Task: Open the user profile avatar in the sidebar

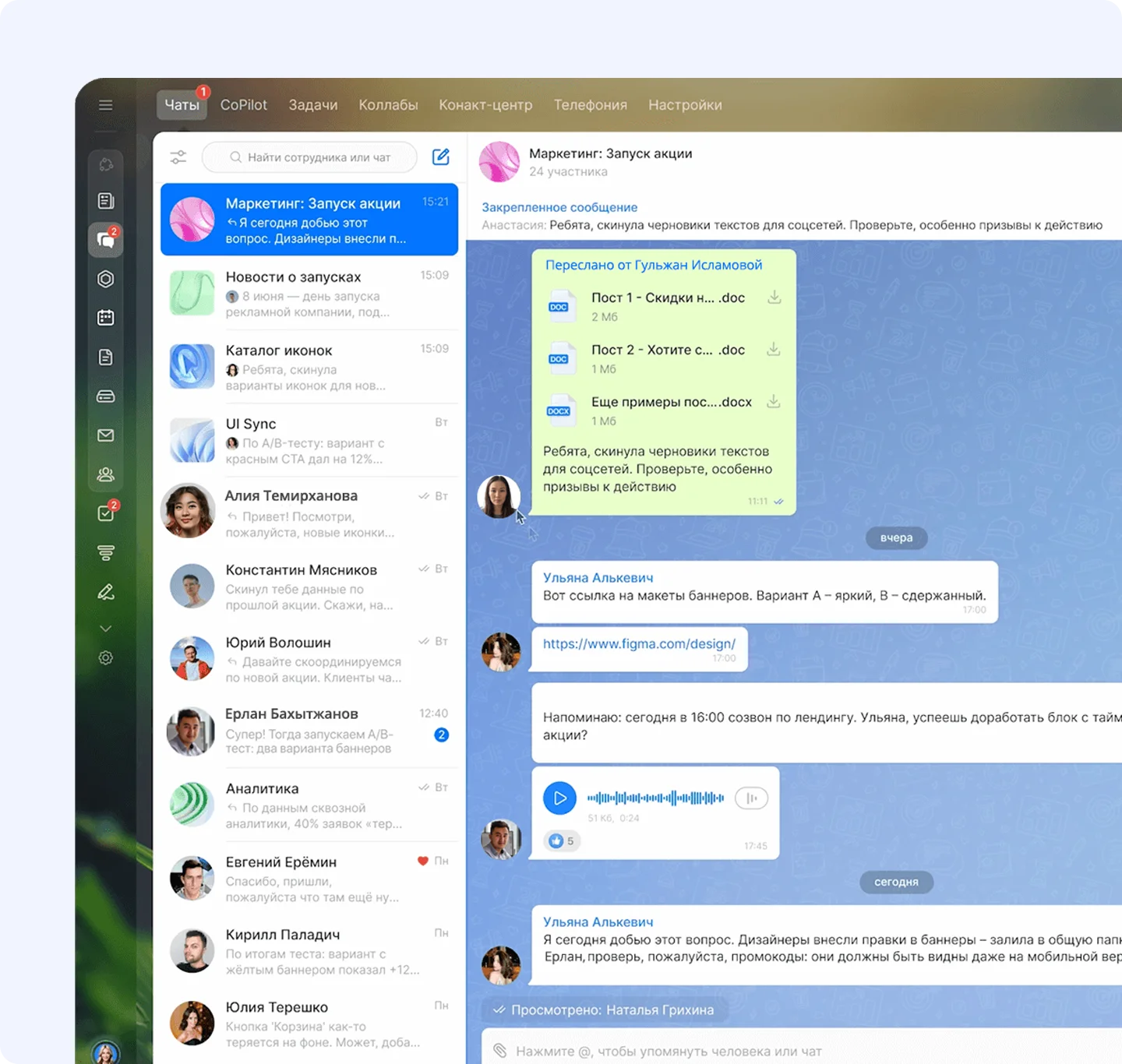Action: [x=106, y=1052]
